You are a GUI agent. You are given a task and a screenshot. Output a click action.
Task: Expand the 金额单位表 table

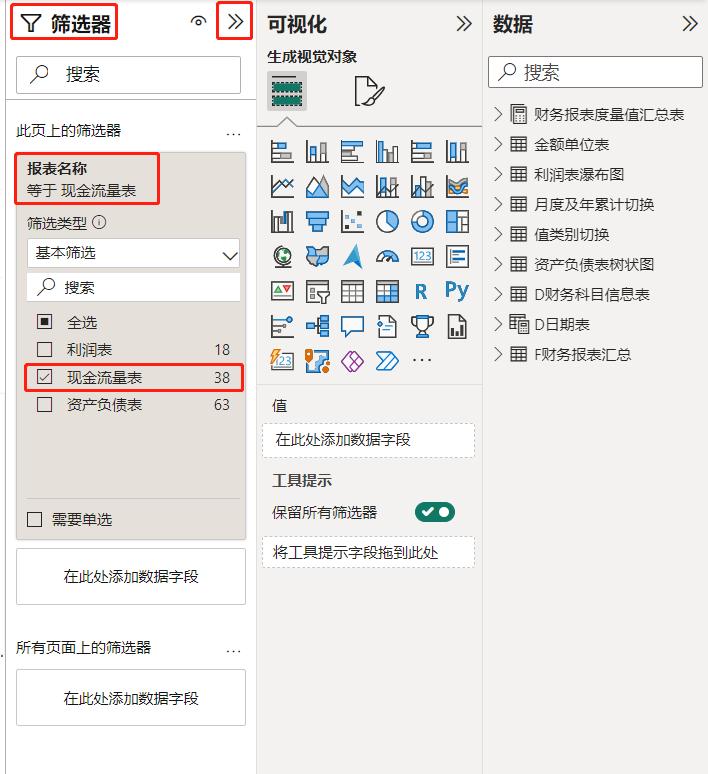(498, 144)
